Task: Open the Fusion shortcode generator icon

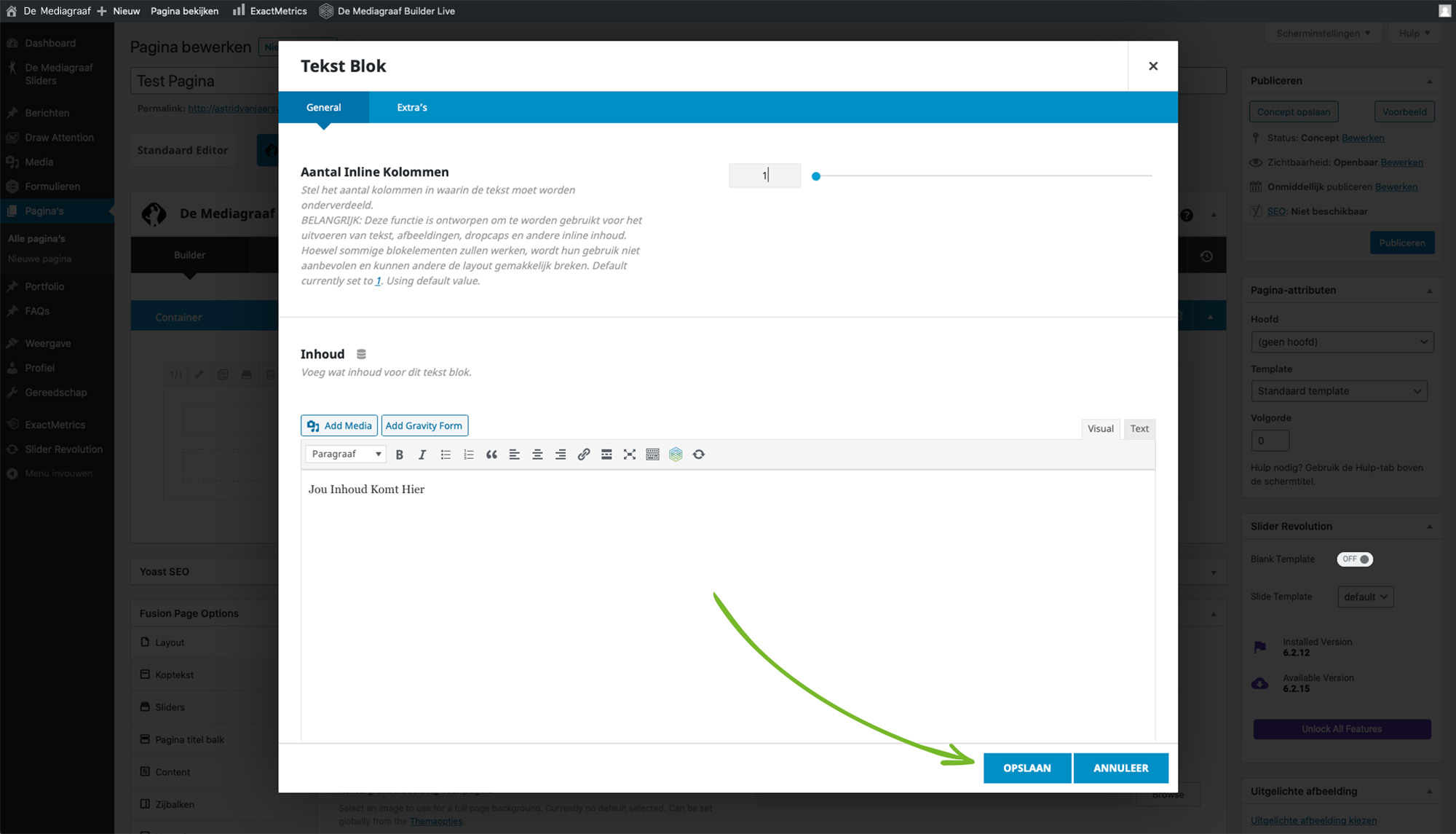Action: pos(676,455)
